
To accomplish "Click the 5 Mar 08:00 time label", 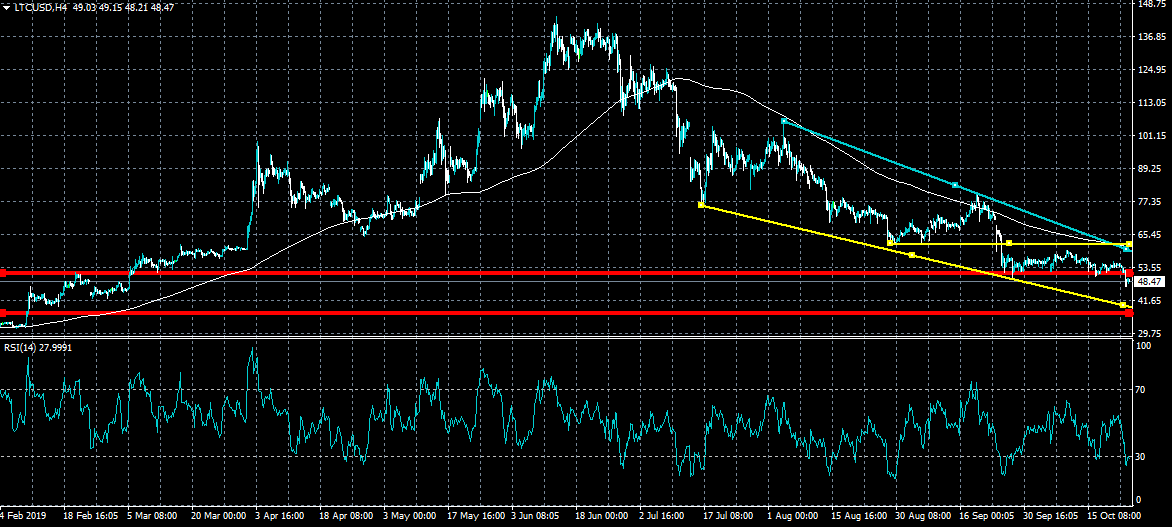I will (x=152, y=517).
